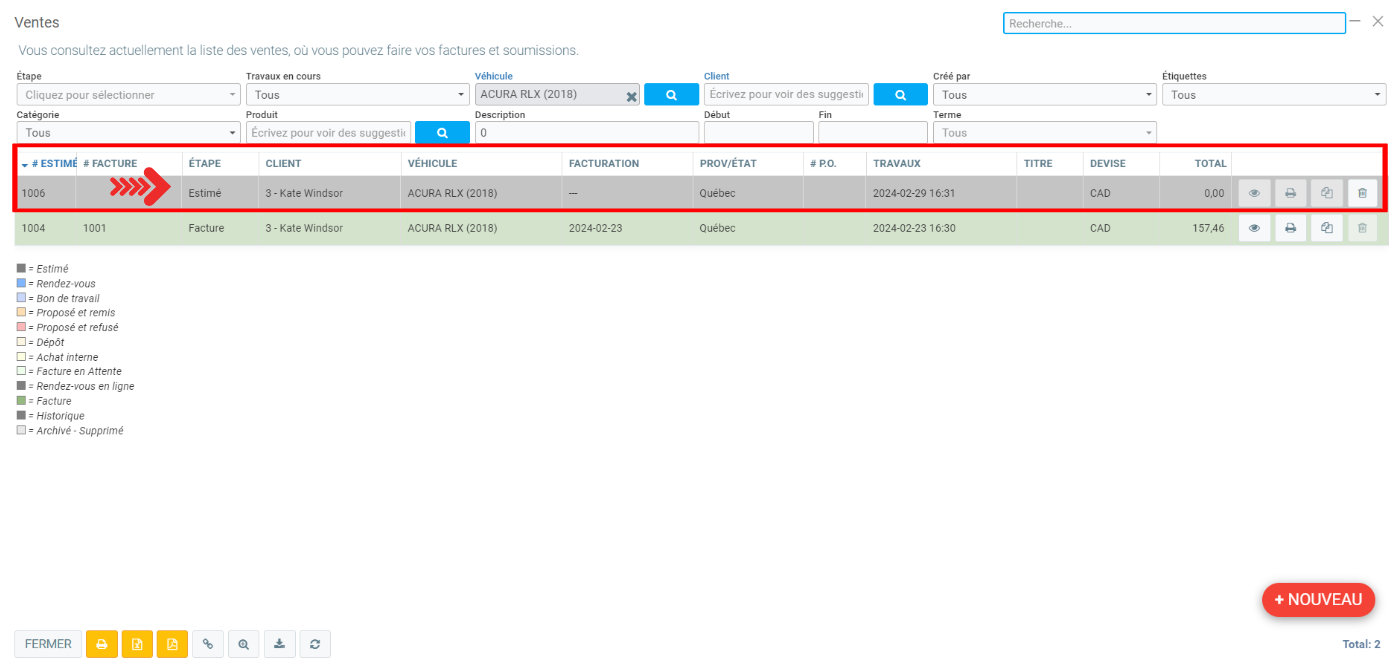Export the sales list to Excel
This screenshot has width=1390, height=662.
click(x=137, y=645)
